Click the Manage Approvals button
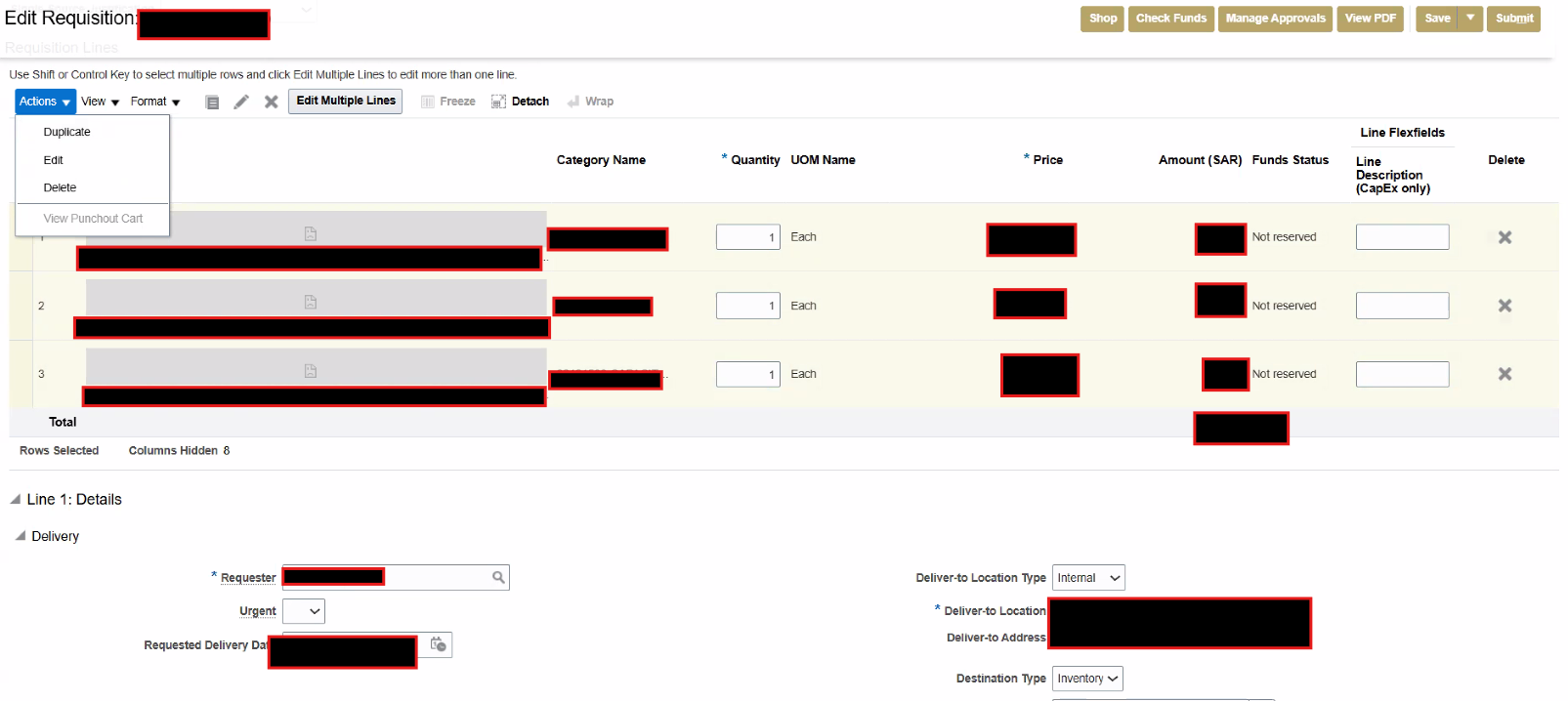 [1275, 19]
